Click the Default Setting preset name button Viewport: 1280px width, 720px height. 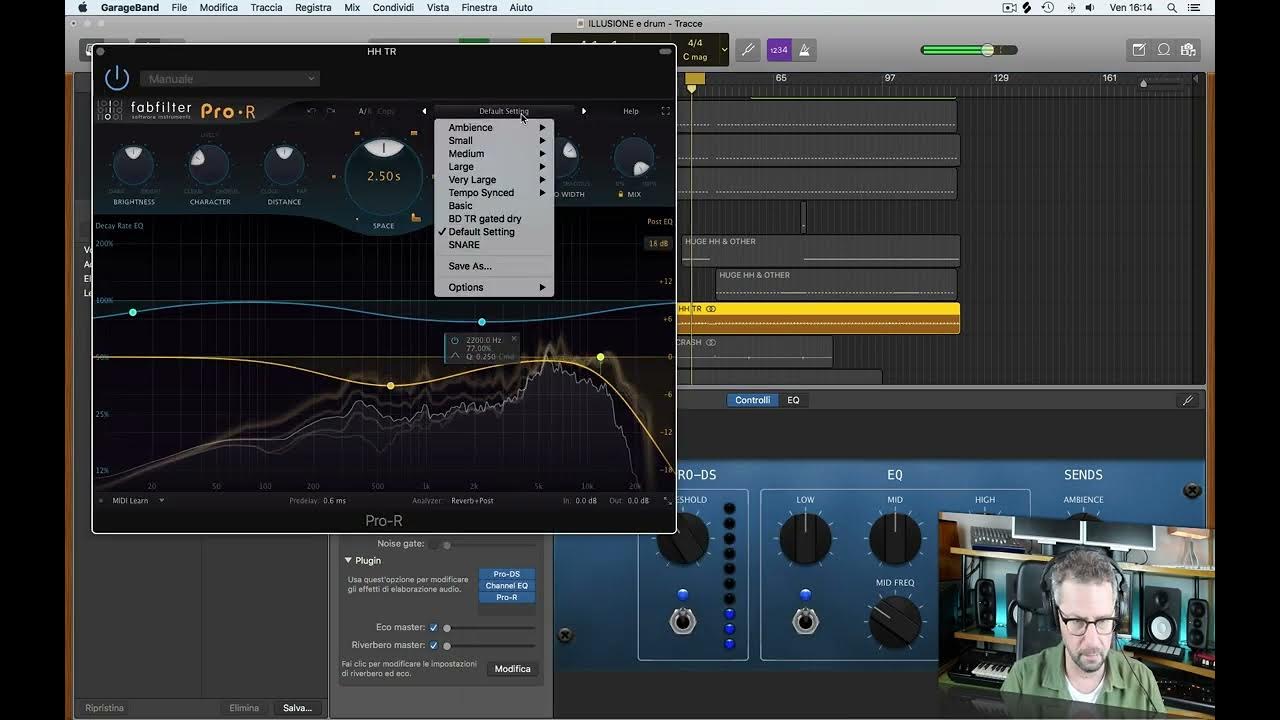coord(504,111)
